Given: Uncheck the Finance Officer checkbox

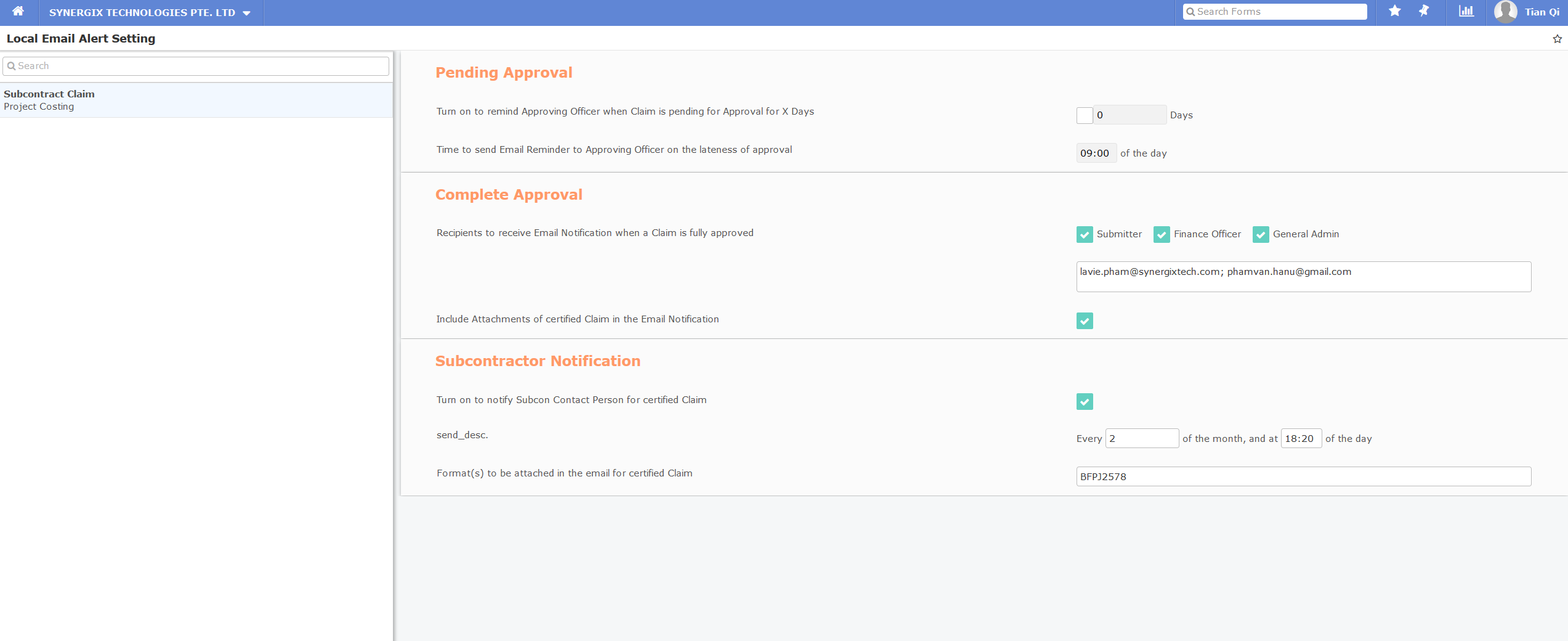Looking at the screenshot, I should coord(1161,234).
